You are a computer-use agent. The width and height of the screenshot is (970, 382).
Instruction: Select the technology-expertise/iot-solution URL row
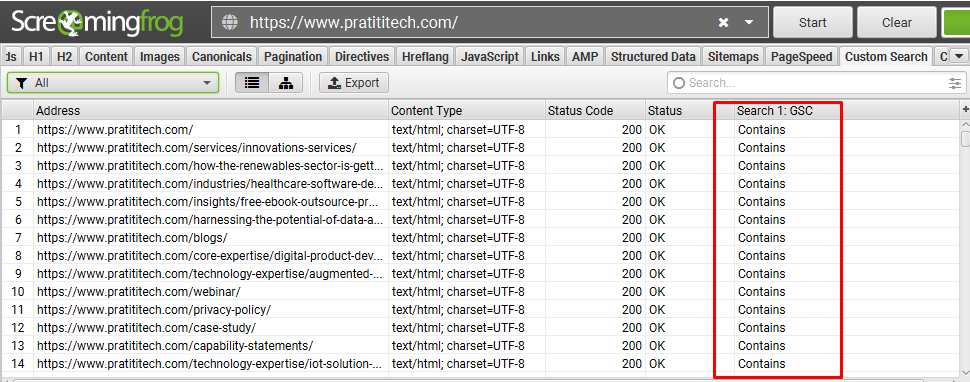pos(210,363)
